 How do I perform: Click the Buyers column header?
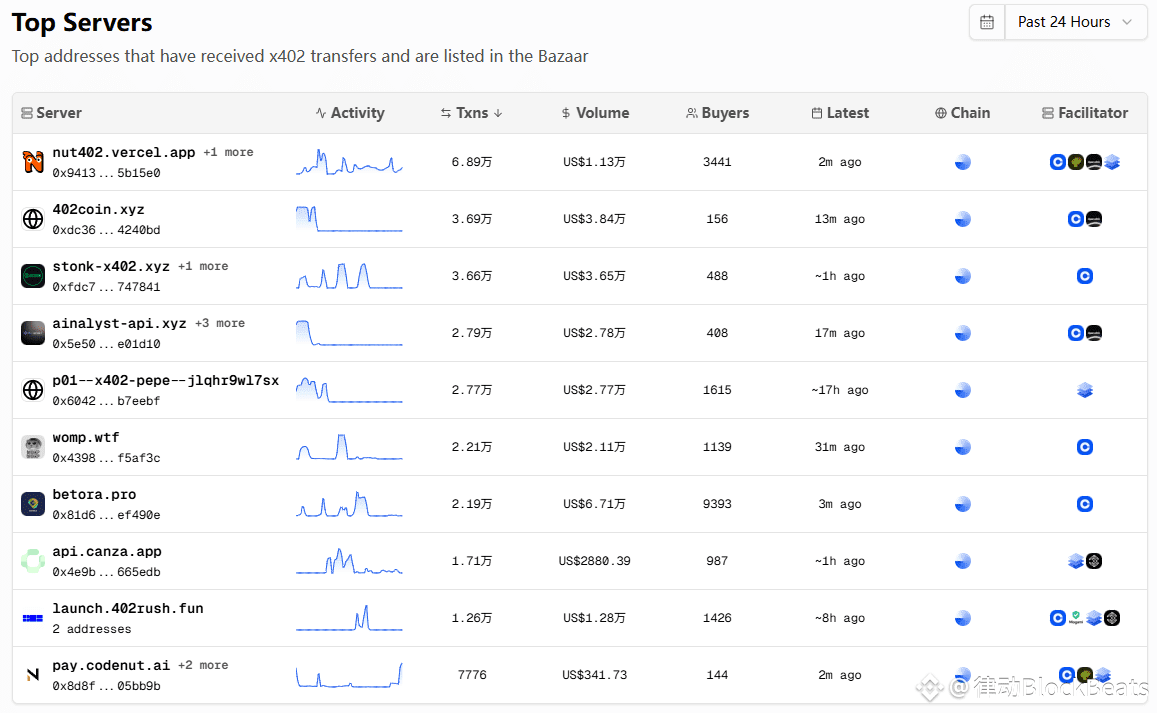point(717,113)
